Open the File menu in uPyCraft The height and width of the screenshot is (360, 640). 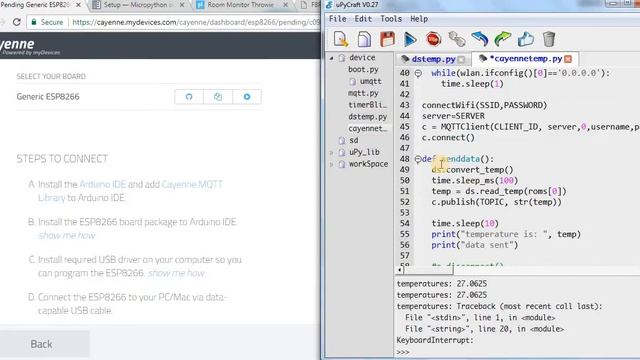click(x=338, y=19)
